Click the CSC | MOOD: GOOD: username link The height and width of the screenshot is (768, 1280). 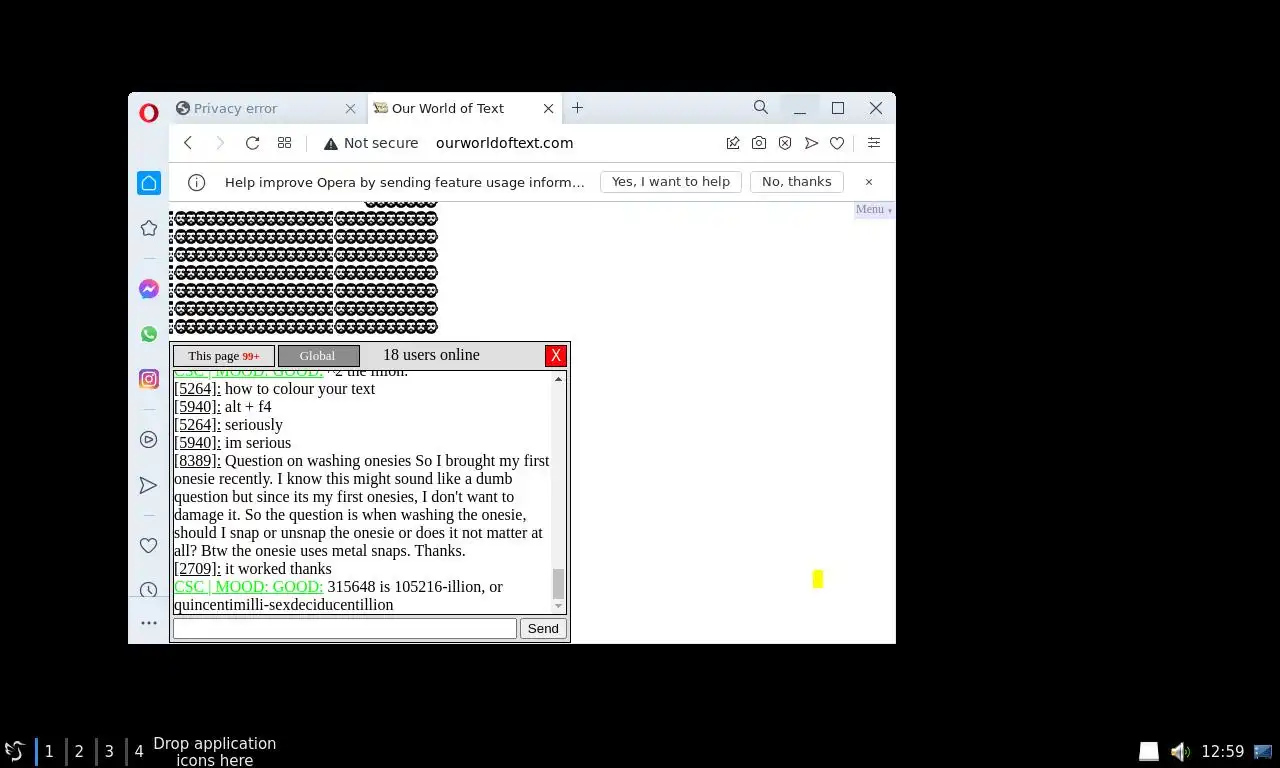tap(248, 587)
